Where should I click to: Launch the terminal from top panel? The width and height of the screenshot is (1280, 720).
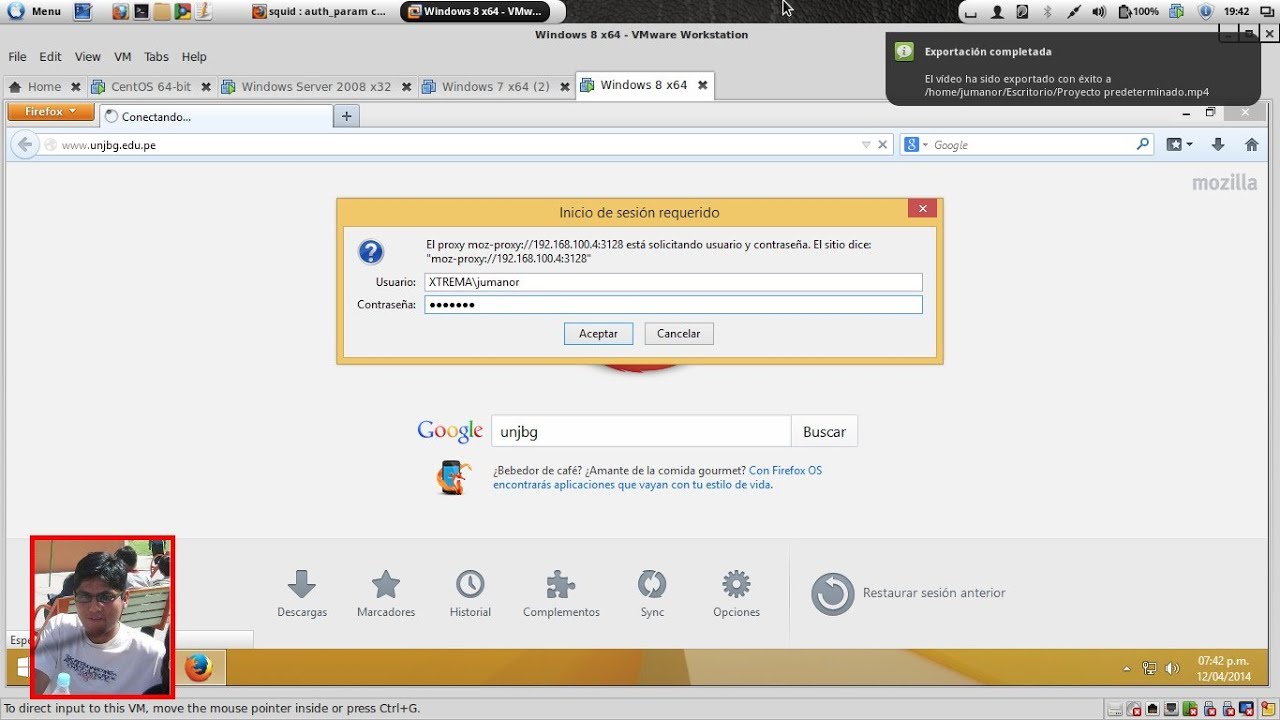pyautogui.click(x=142, y=12)
